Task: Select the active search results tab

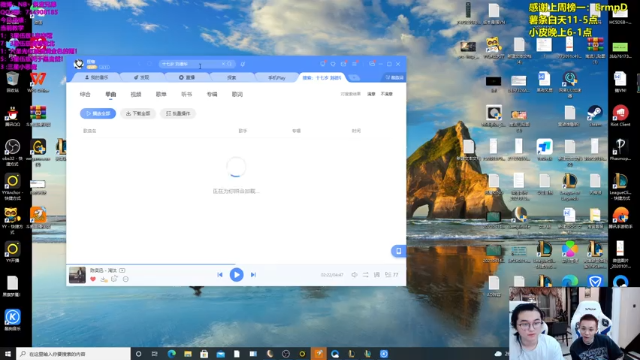Action: (322, 78)
